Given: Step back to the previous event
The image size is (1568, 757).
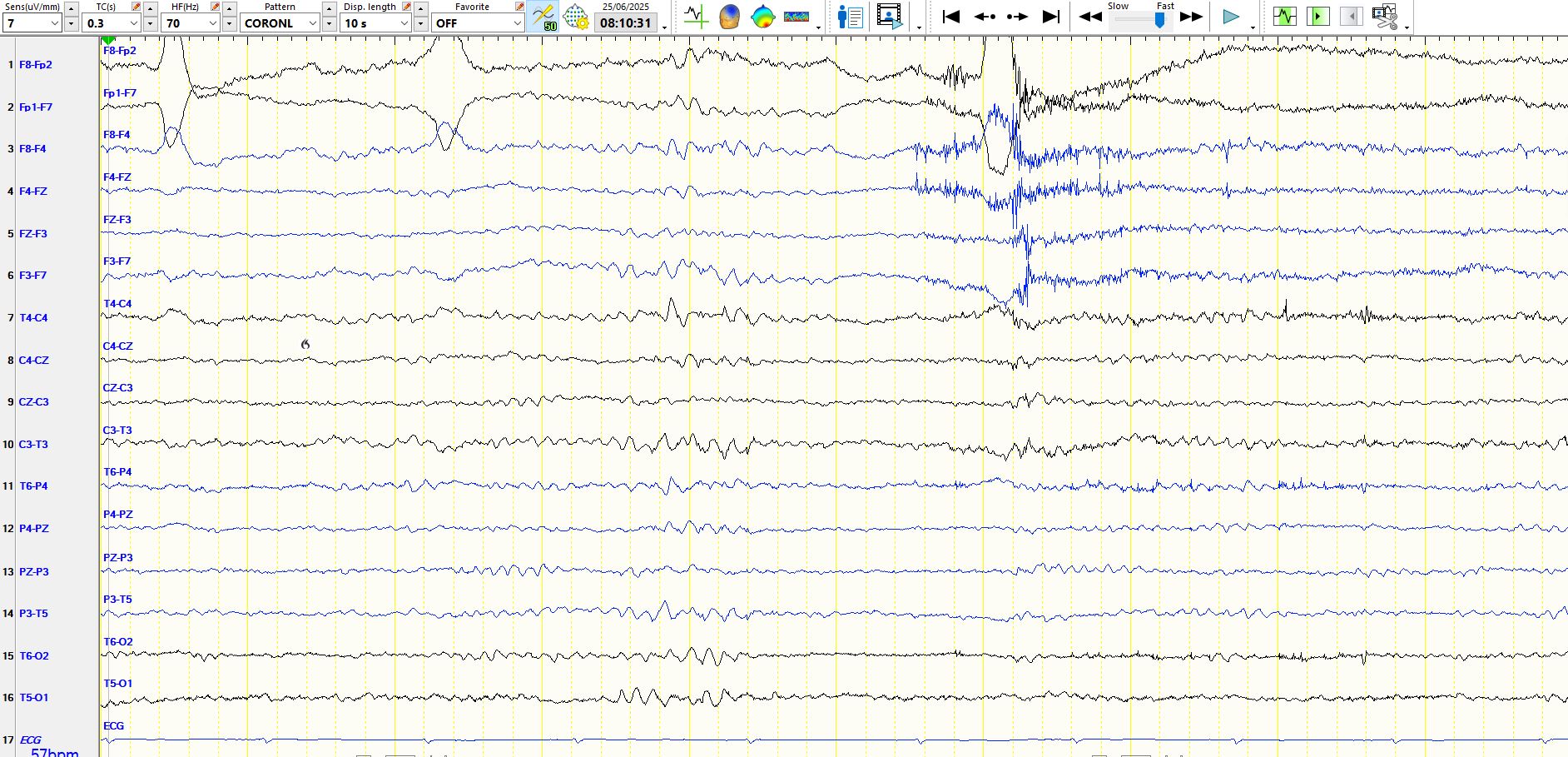Looking at the screenshot, I should (985, 17).
